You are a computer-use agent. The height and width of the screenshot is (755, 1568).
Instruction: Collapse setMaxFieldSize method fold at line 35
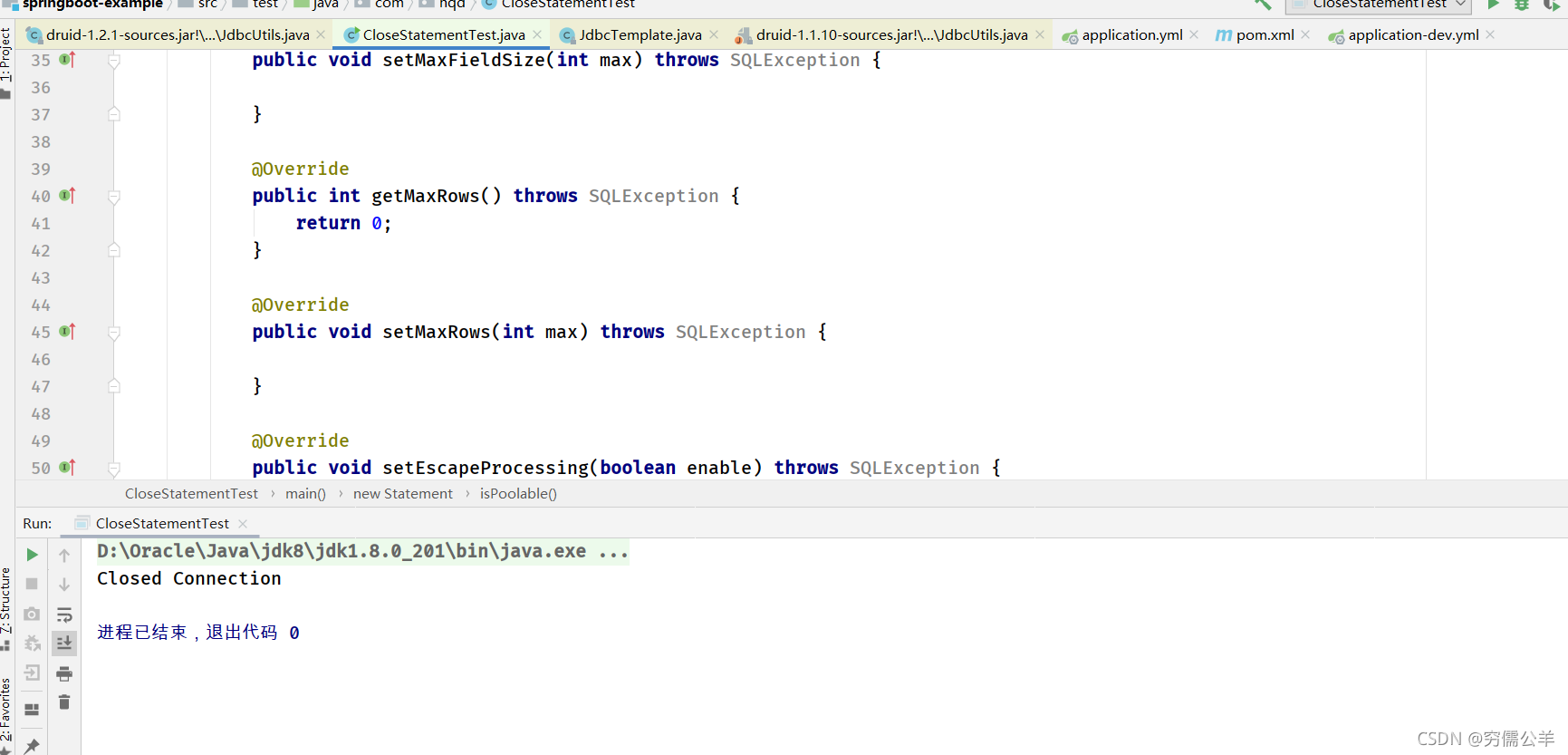[114, 61]
